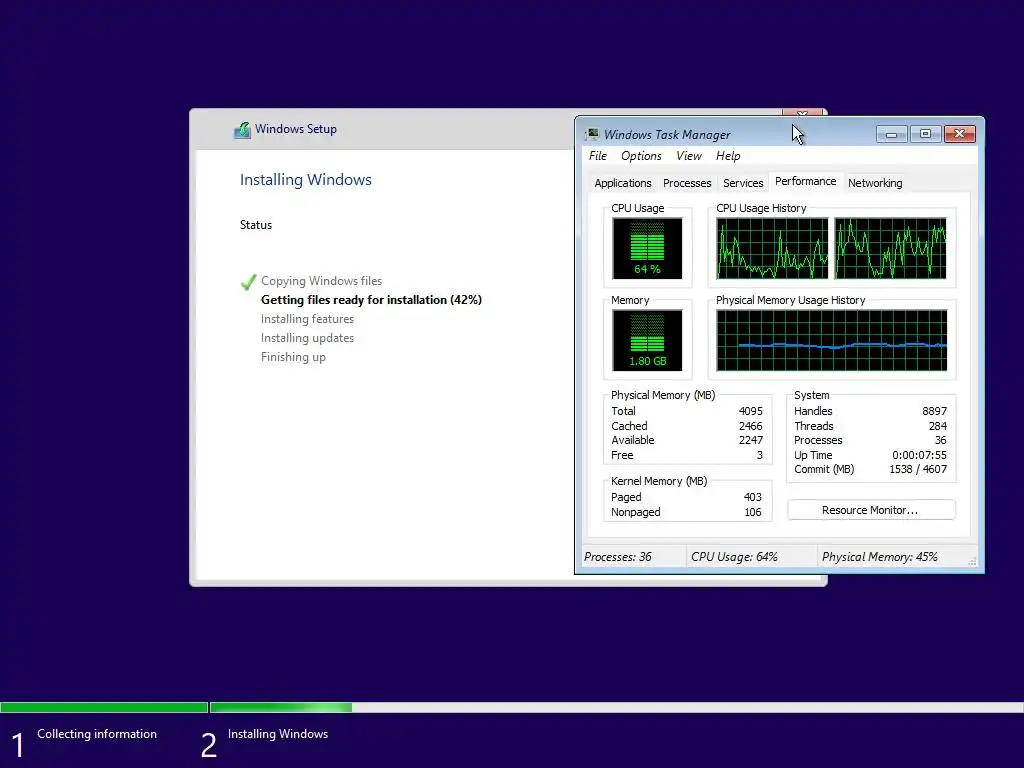Click the Physical Memory Total value 4095

click(750, 411)
